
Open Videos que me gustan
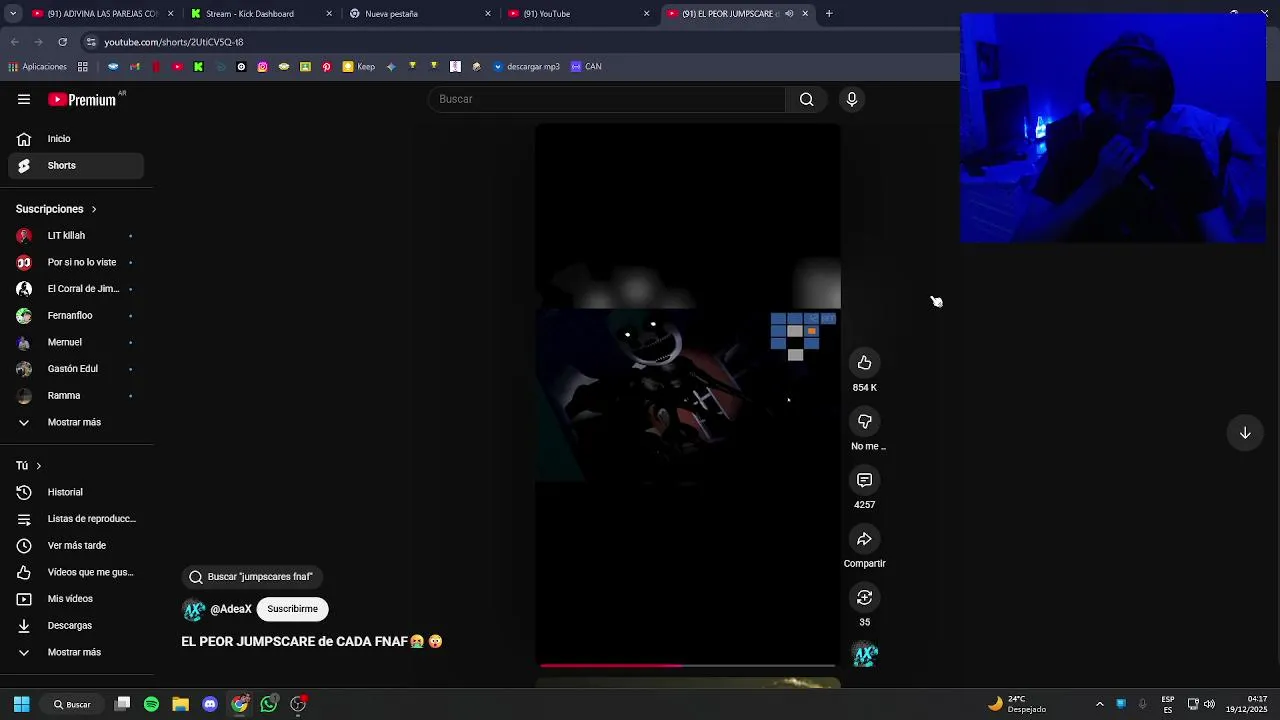76,572
